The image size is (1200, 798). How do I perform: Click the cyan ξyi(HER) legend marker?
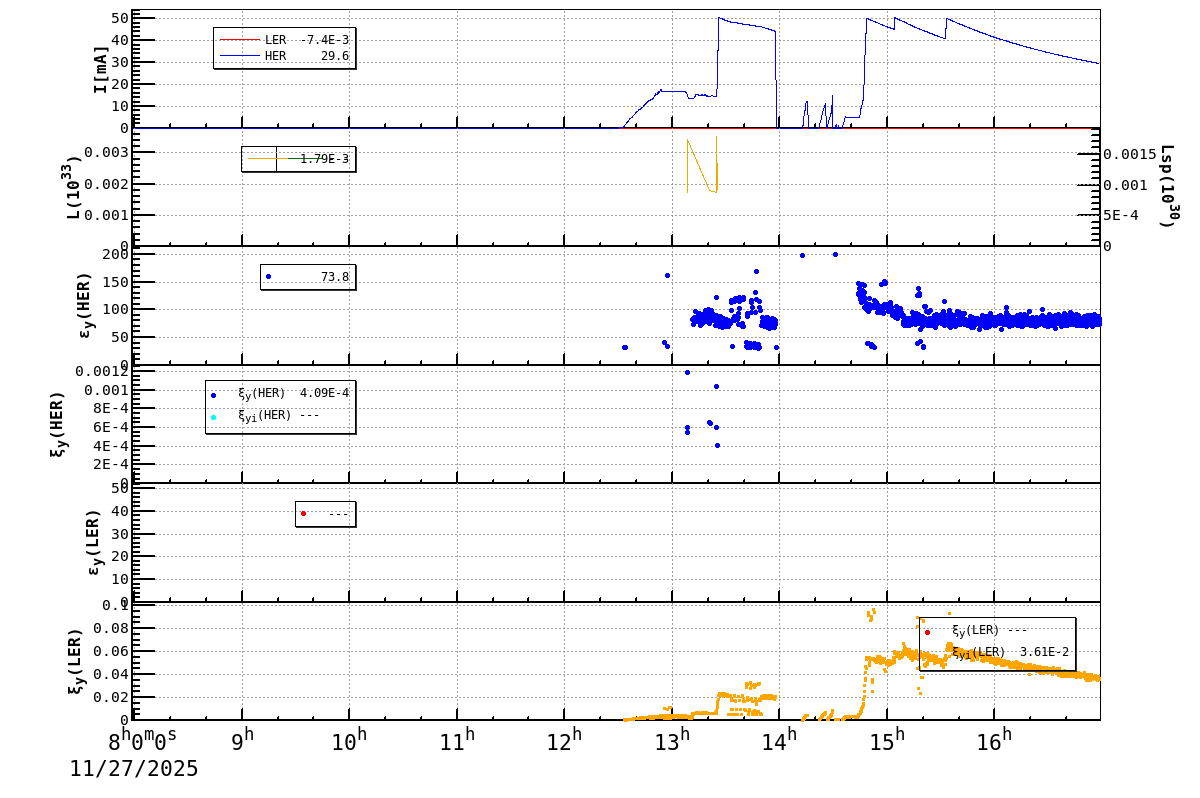click(x=215, y=417)
